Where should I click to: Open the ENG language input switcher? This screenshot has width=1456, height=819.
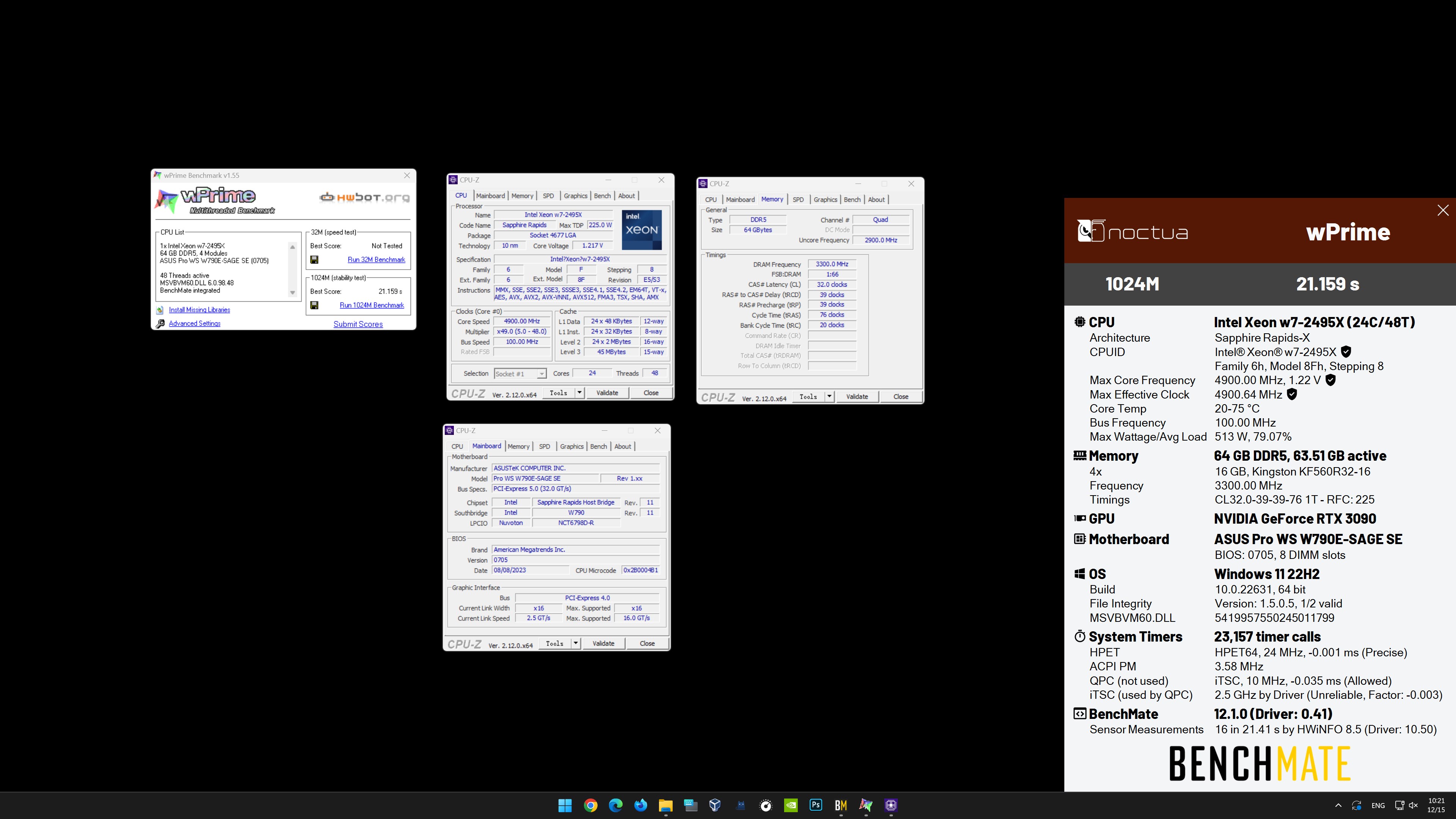1378,805
